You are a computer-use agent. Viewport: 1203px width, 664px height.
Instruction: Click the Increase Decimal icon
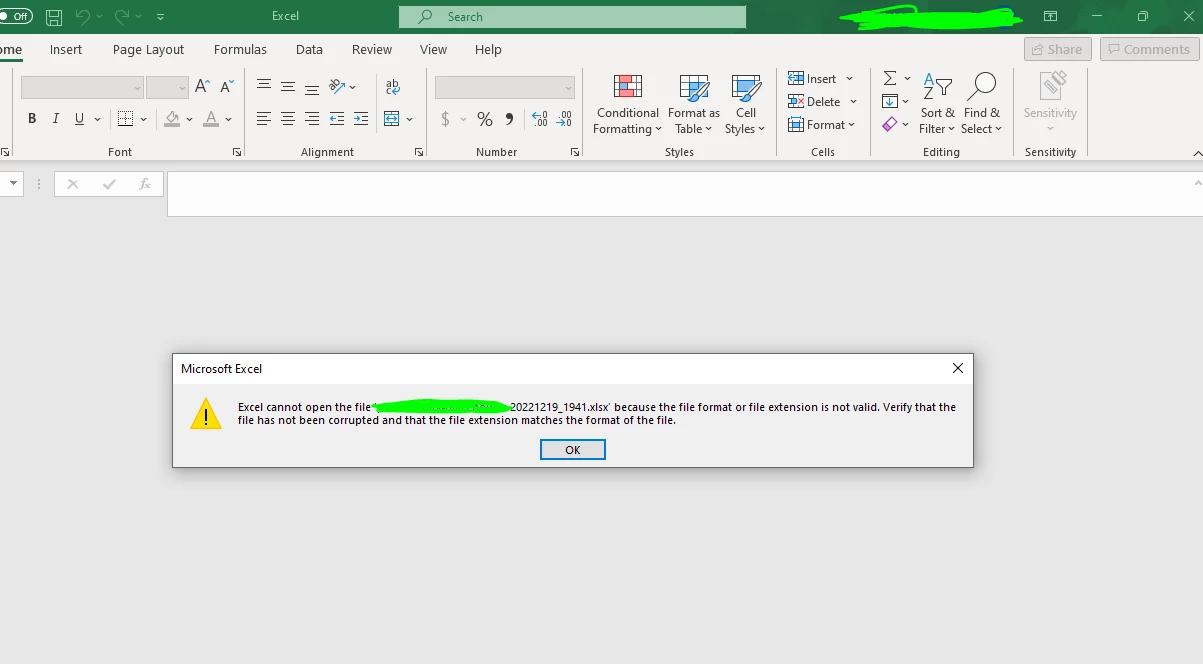click(x=540, y=119)
